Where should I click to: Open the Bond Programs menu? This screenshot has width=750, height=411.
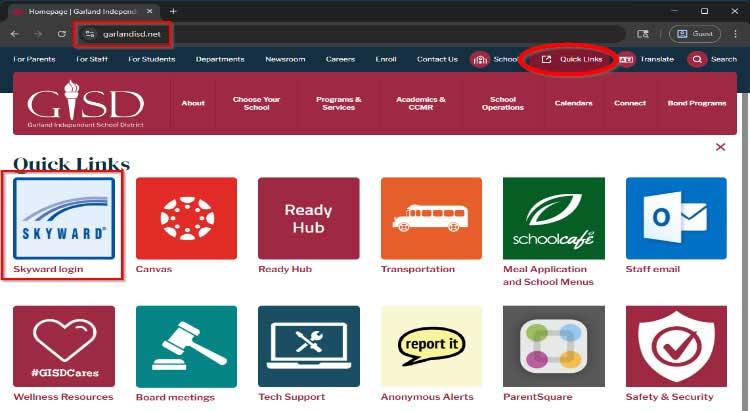(x=697, y=103)
